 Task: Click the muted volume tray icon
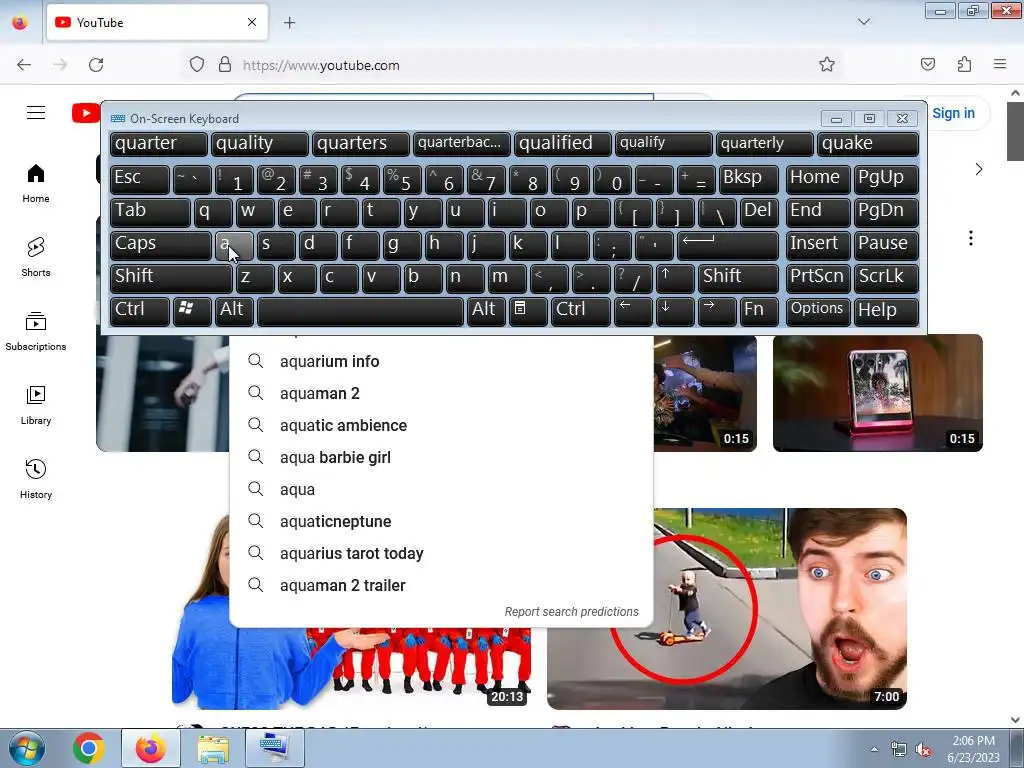click(923, 750)
